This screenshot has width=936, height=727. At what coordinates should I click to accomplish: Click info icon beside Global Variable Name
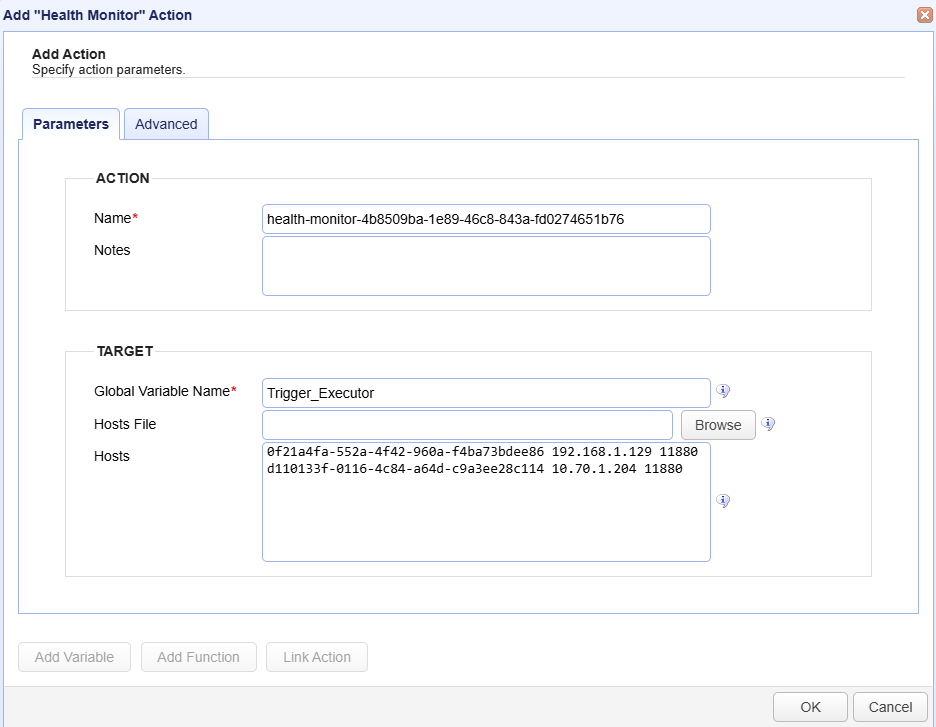723,391
